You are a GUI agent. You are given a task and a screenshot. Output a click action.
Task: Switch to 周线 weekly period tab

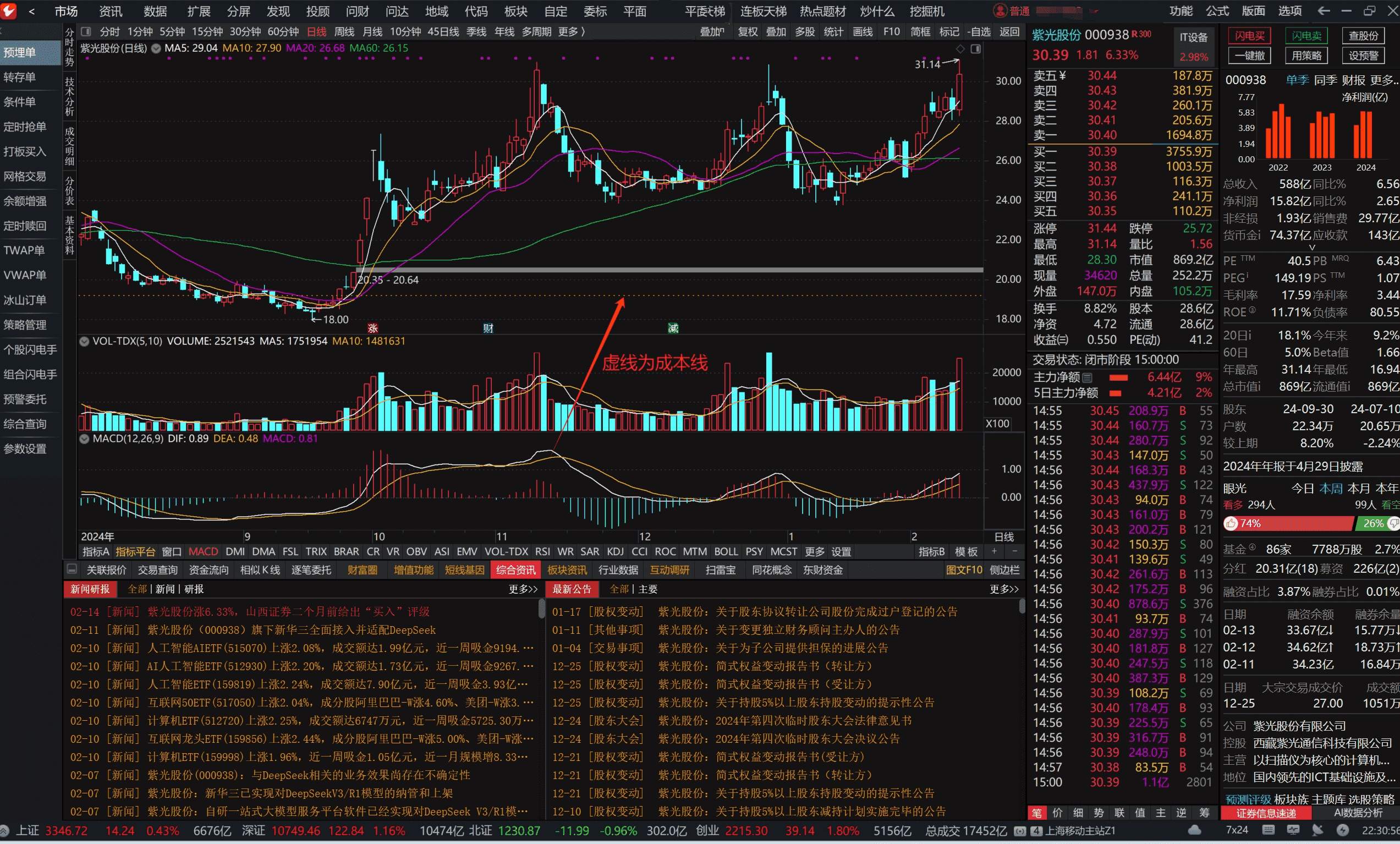[344, 32]
